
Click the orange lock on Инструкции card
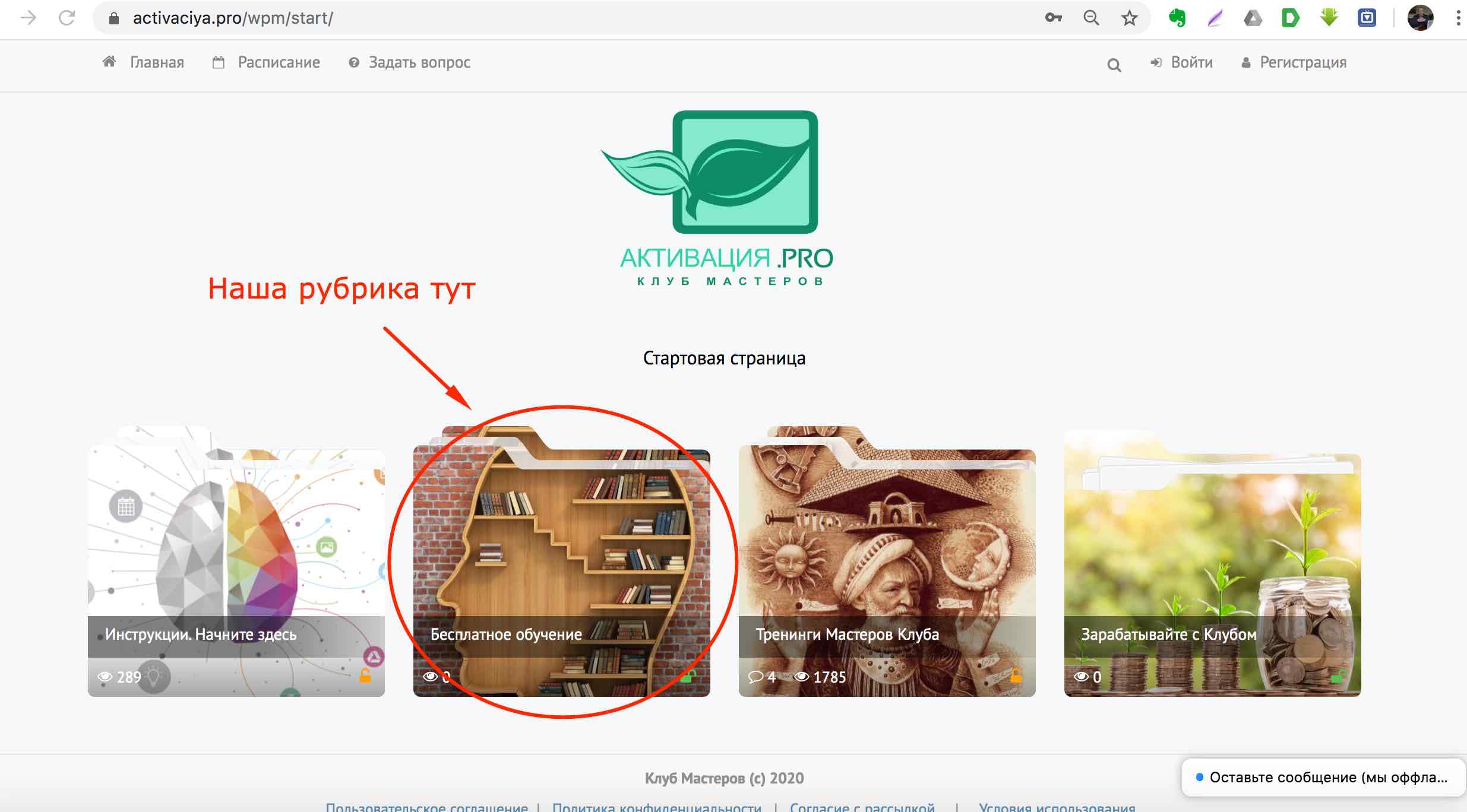[365, 675]
